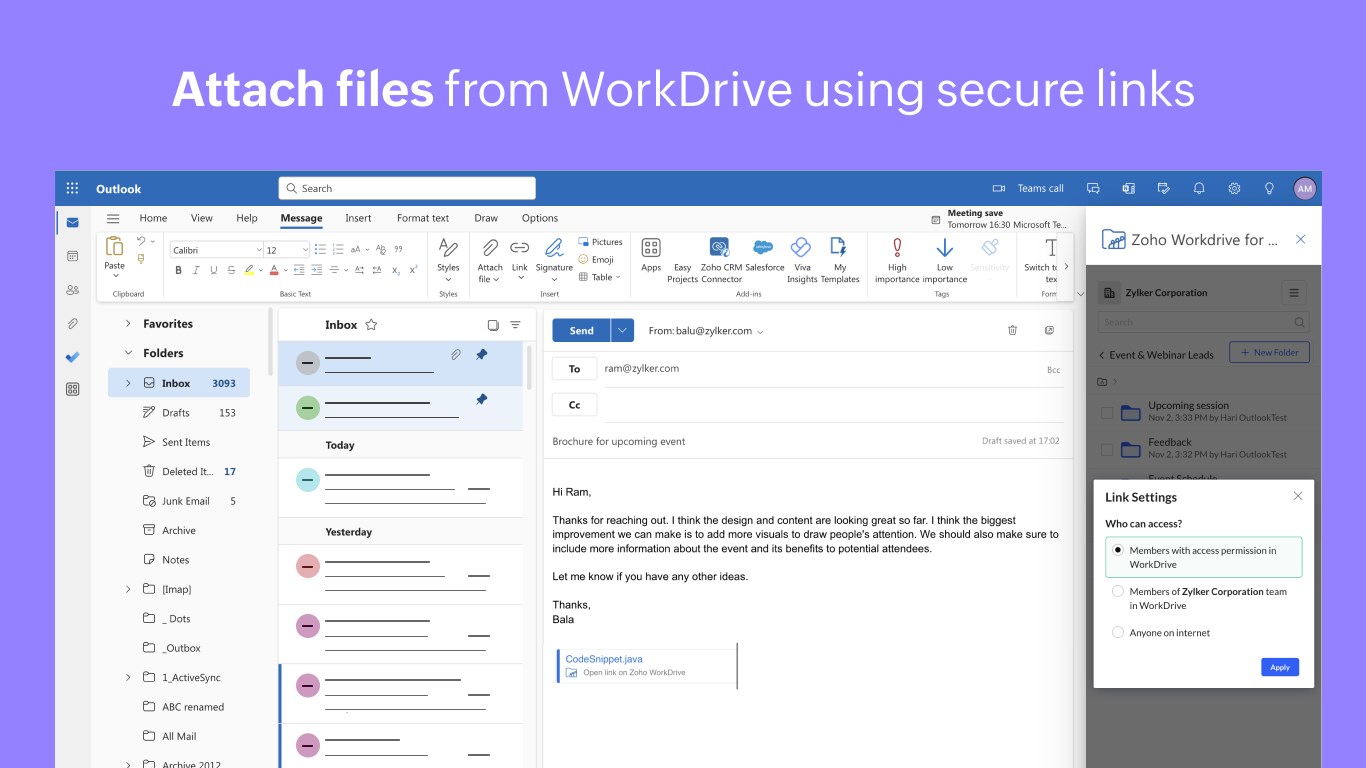This screenshot has width=1366, height=768.
Task: Expand the Send options arrow
Action: click(x=622, y=331)
